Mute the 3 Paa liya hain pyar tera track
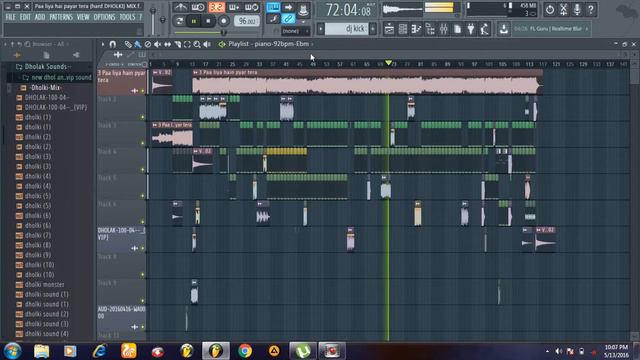640x360 pixels. coord(142,91)
